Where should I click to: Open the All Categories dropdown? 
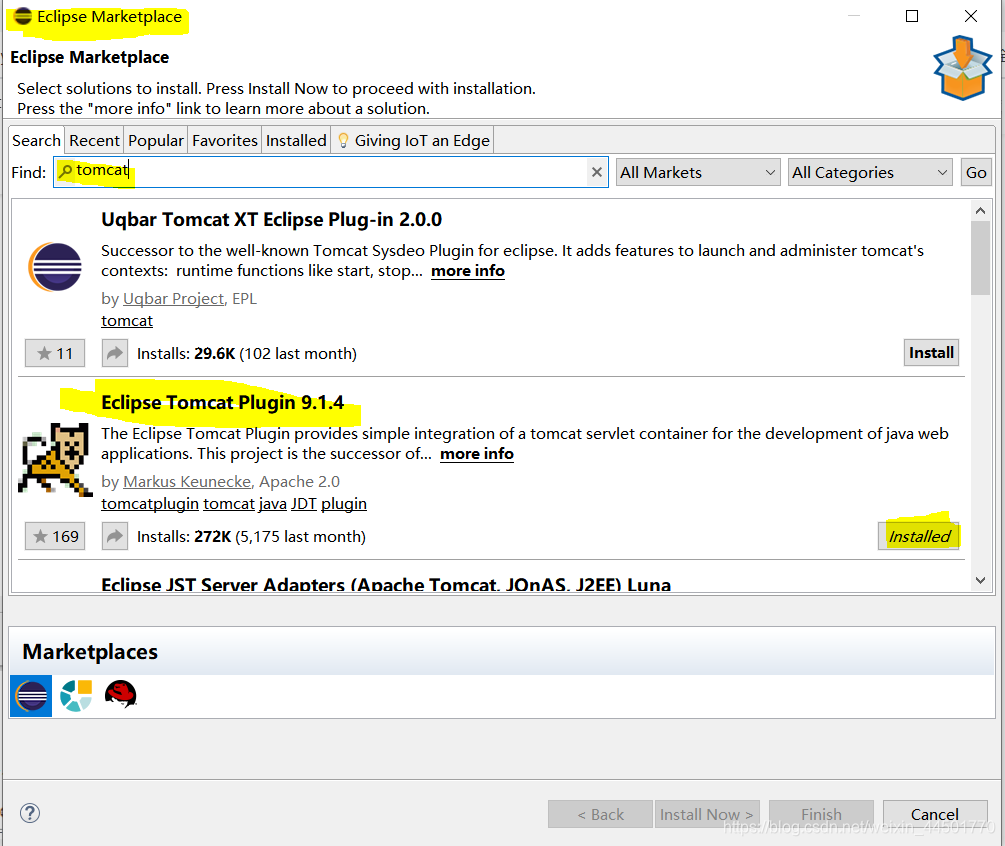click(x=870, y=172)
